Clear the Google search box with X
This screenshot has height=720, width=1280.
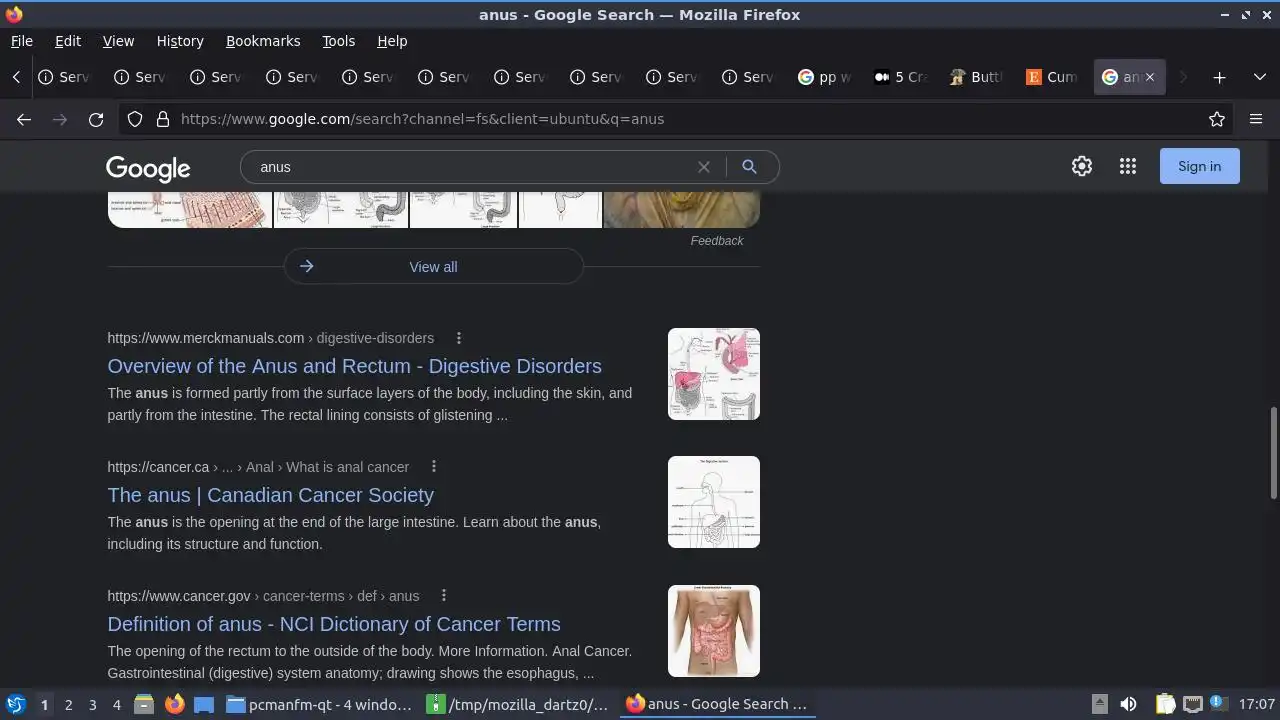coord(704,167)
